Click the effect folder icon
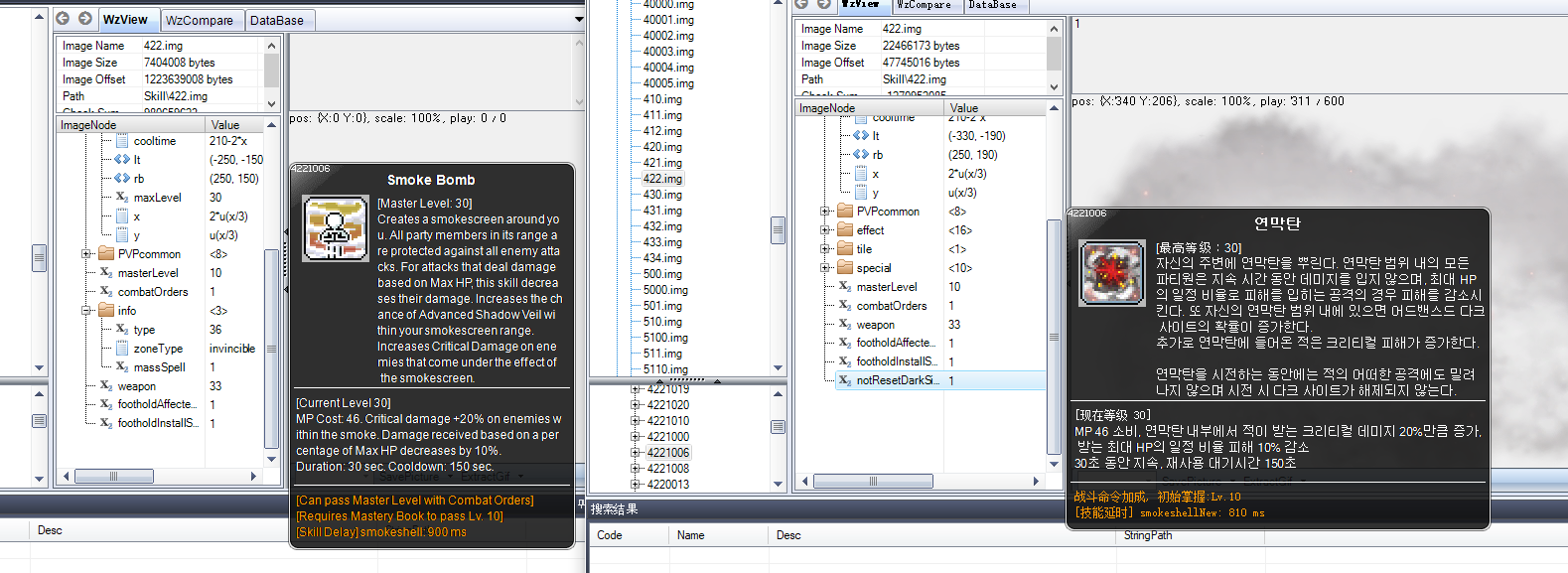This screenshot has width=1568, height=573. [845, 230]
